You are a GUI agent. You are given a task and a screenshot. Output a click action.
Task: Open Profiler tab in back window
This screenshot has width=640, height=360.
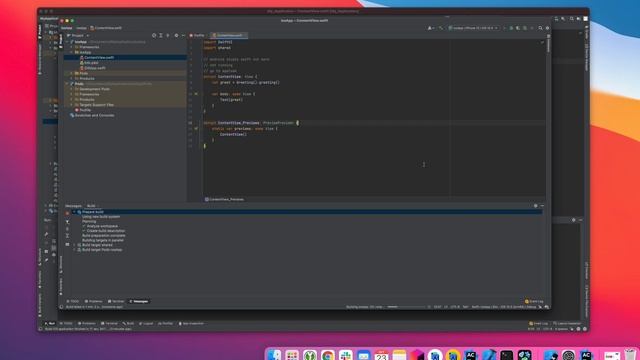(165, 324)
